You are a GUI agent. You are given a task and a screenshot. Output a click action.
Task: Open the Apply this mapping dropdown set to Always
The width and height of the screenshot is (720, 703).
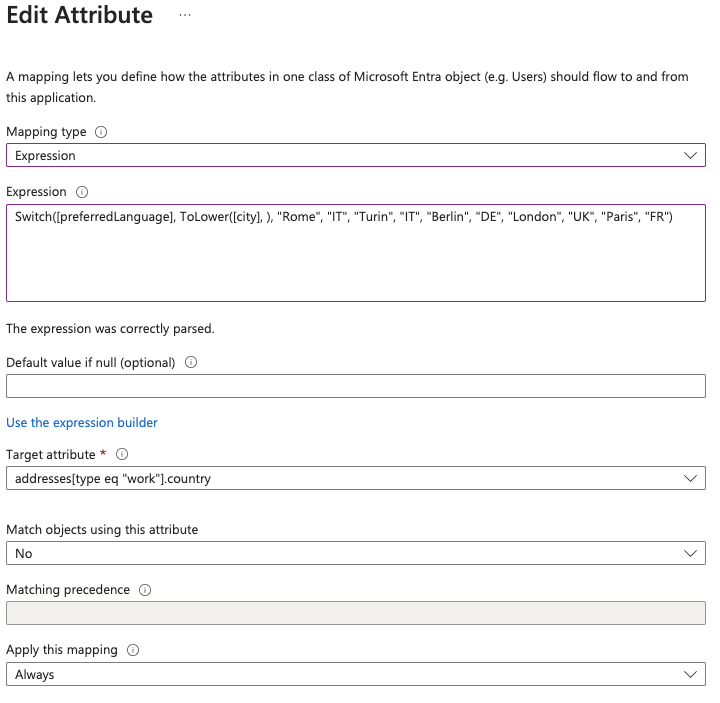356,674
